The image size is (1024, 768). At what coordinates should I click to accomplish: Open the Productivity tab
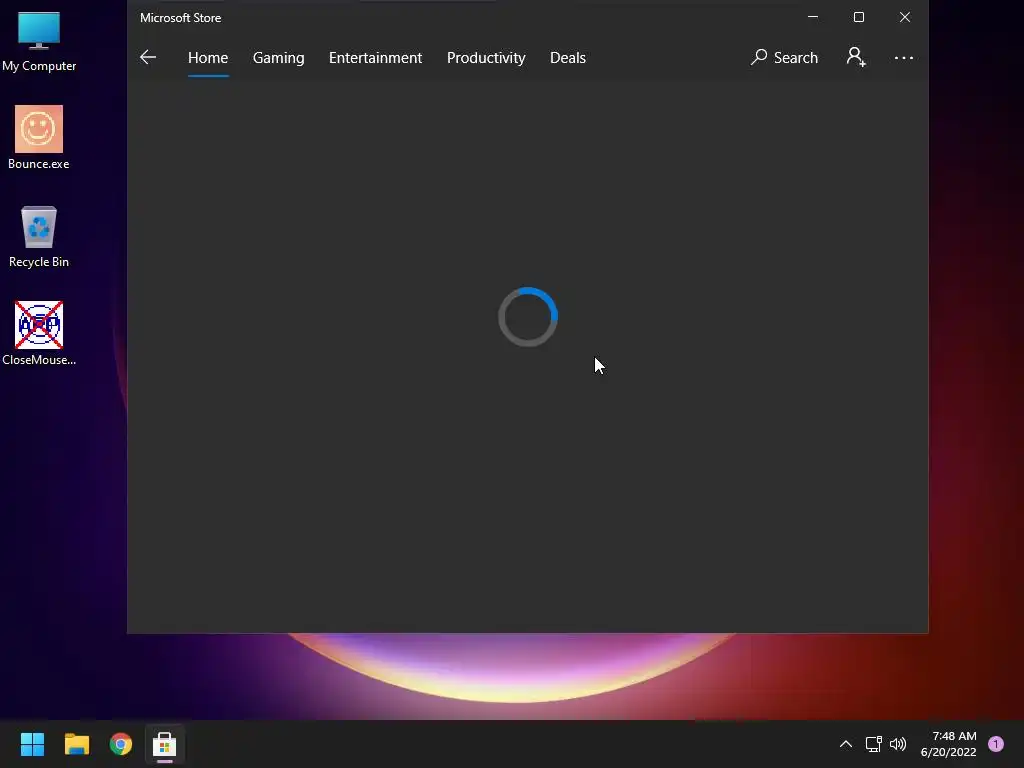(486, 57)
